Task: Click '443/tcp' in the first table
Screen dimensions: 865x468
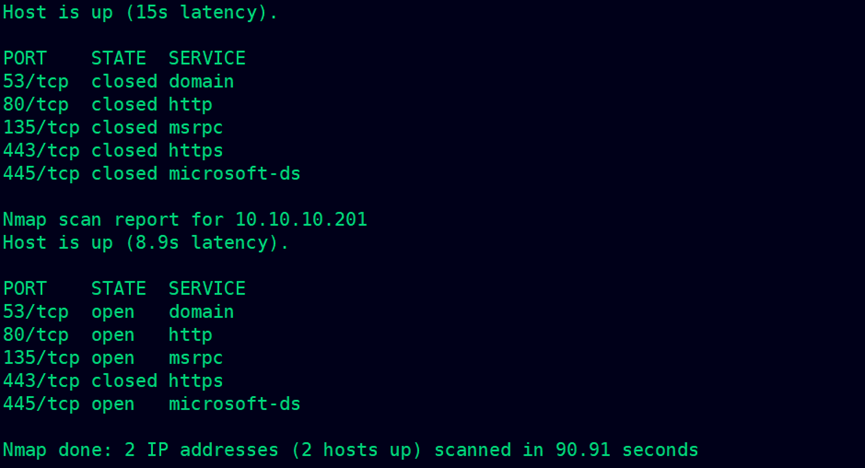Action: pyautogui.click(x=41, y=150)
